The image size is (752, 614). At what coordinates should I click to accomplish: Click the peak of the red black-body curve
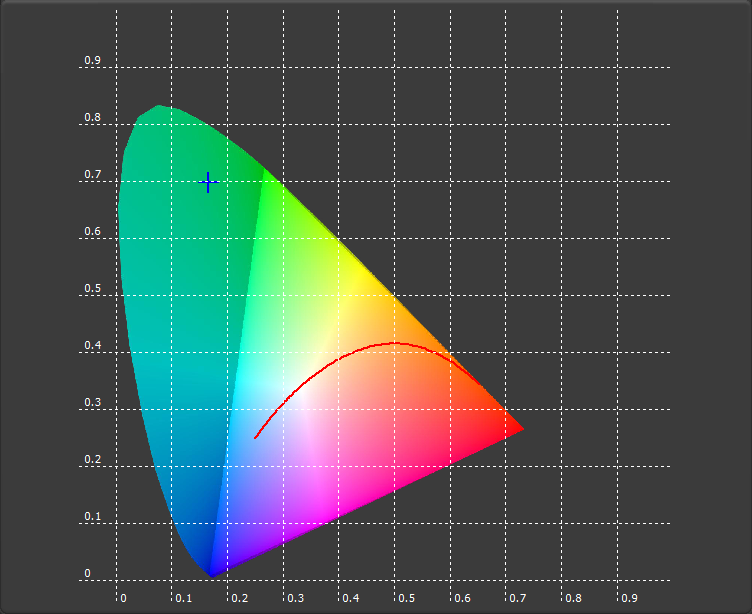(394, 343)
